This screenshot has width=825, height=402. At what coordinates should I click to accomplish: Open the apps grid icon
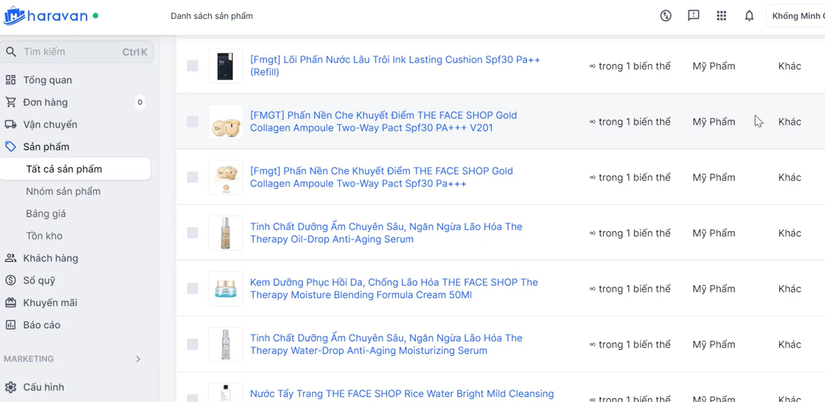[x=721, y=16]
